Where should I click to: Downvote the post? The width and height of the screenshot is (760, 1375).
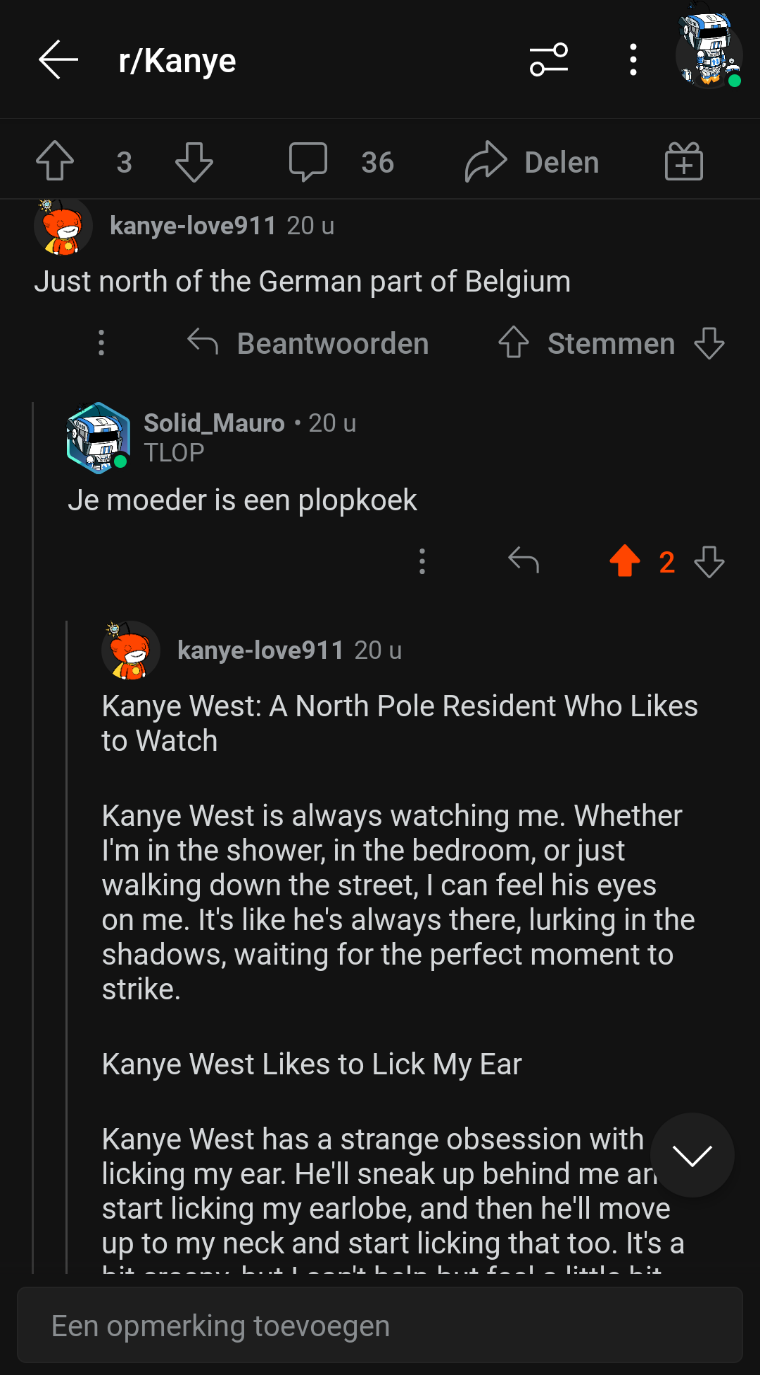194,162
